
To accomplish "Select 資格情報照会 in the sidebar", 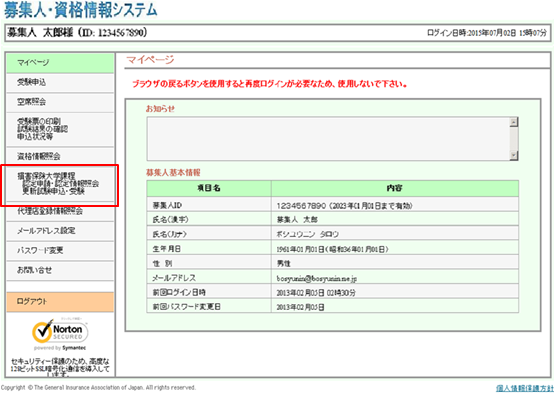I will 60,156.
